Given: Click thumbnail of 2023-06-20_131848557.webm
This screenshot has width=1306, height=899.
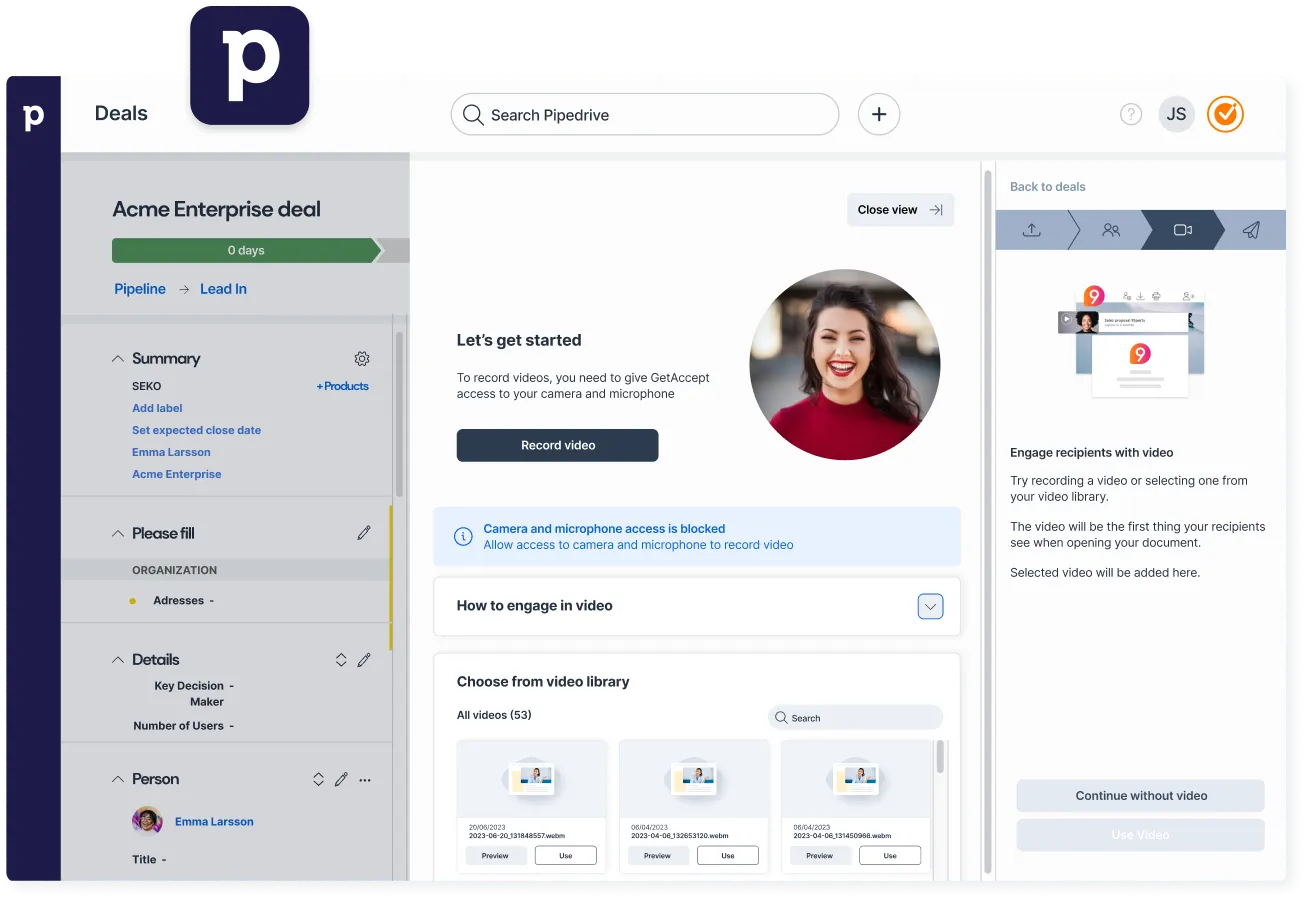Looking at the screenshot, I should (x=531, y=779).
